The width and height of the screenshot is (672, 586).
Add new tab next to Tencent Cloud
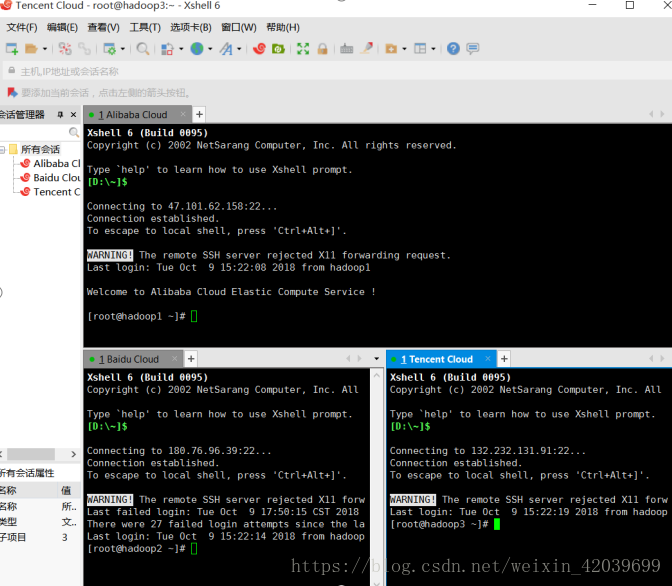click(x=504, y=359)
